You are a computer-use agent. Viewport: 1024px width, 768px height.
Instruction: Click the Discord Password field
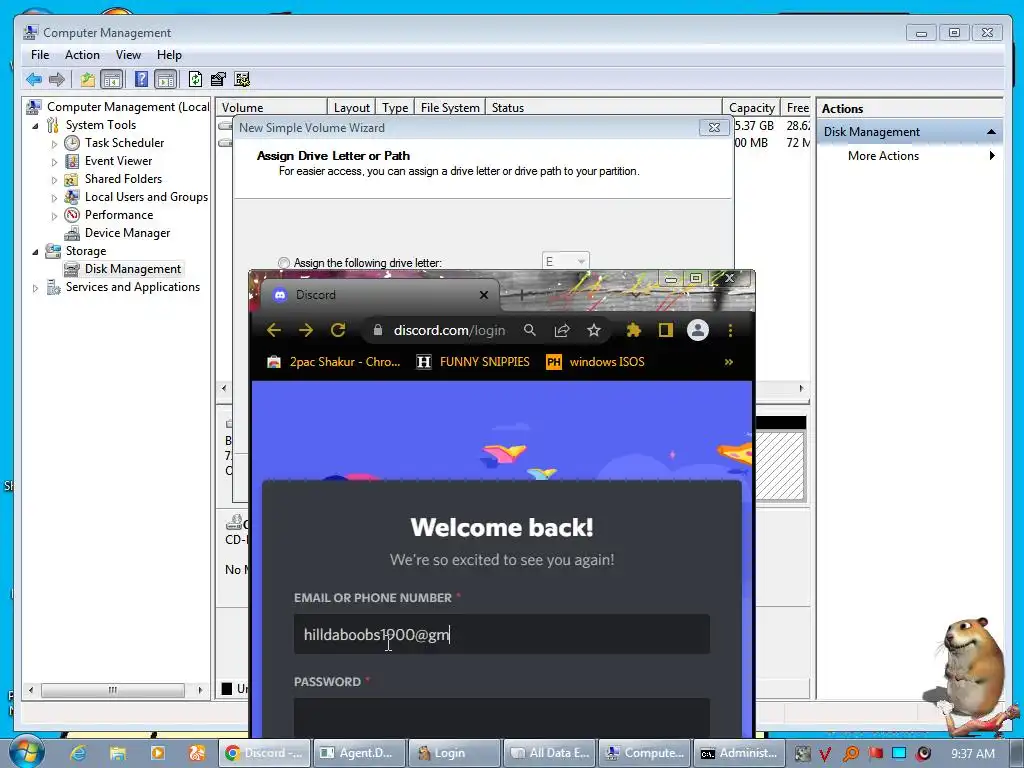click(x=502, y=717)
